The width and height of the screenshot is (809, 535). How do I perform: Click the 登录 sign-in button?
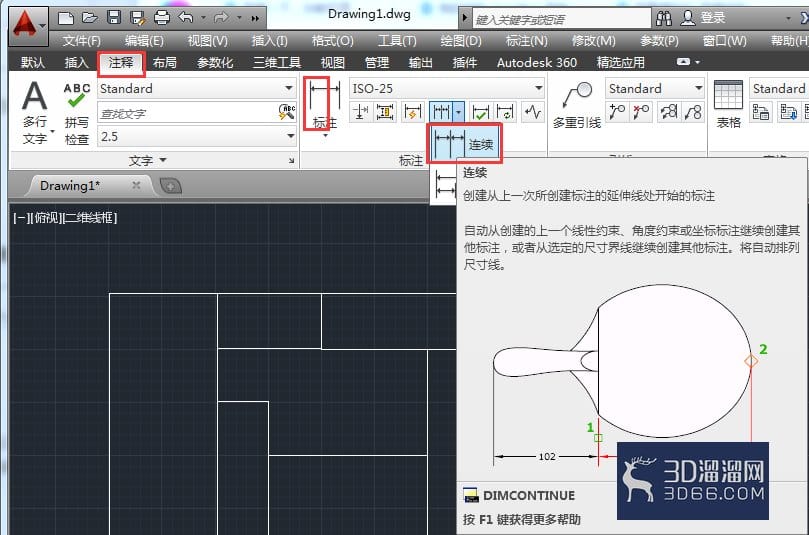click(x=704, y=18)
